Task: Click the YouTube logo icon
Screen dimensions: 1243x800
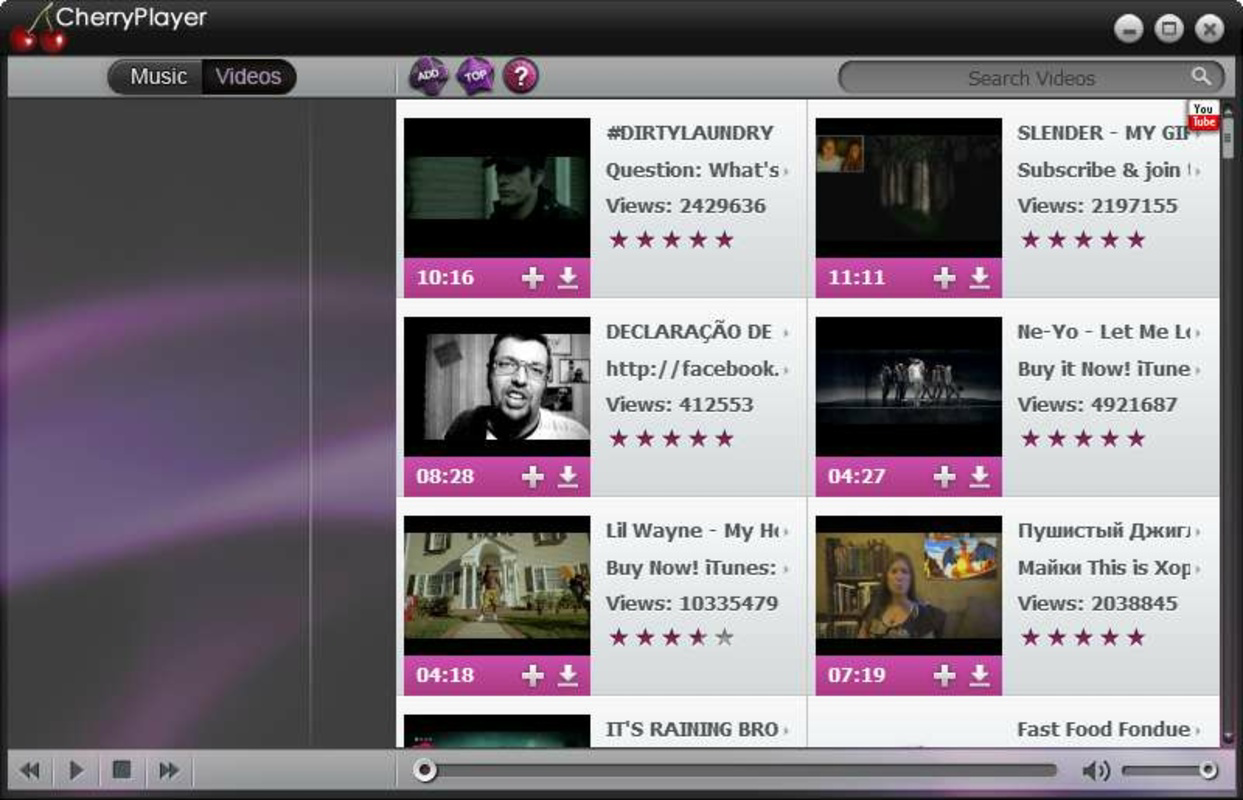Action: tap(1203, 114)
